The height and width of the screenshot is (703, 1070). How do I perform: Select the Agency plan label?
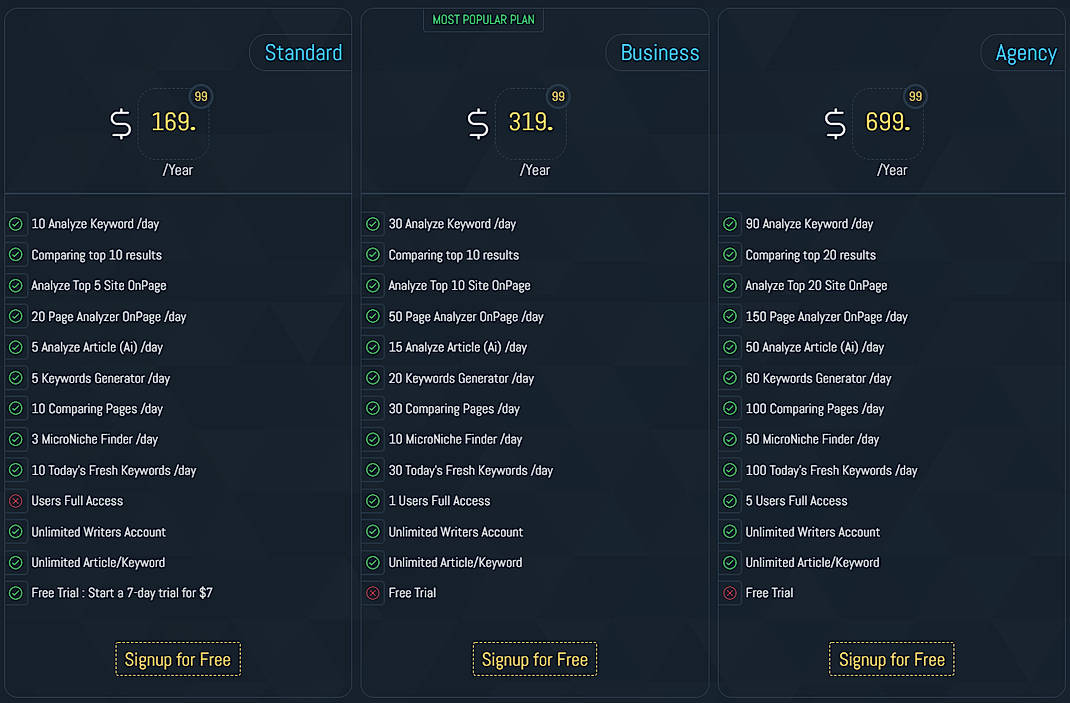click(1031, 53)
